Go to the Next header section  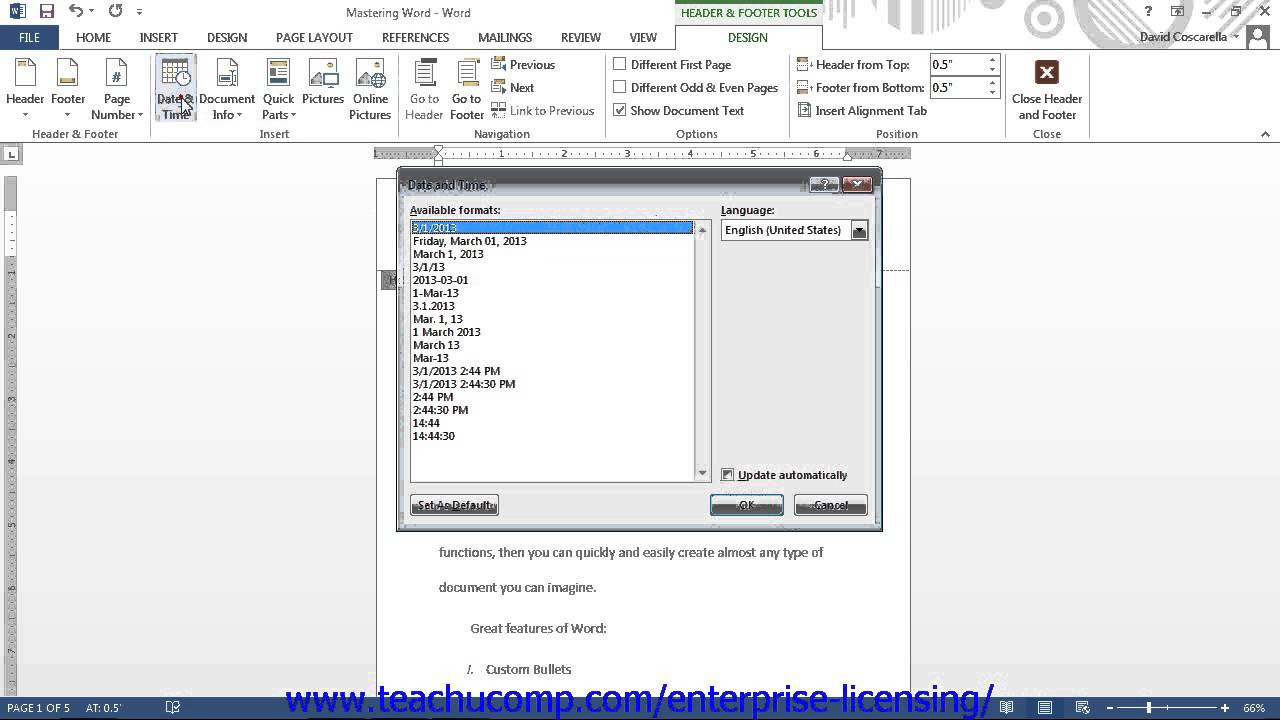513,87
